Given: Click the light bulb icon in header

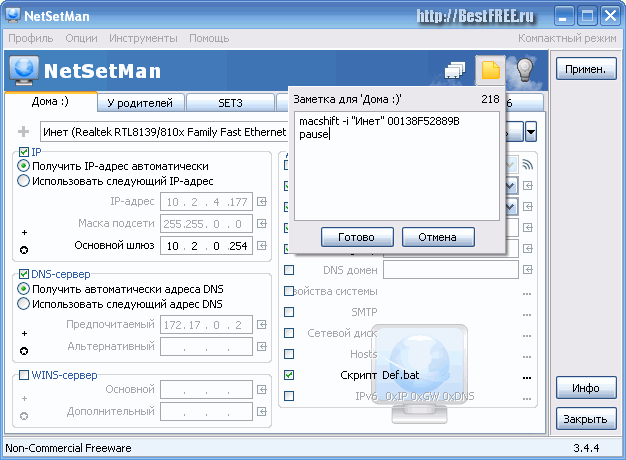Looking at the screenshot, I should pyautogui.click(x=524, y=71).
